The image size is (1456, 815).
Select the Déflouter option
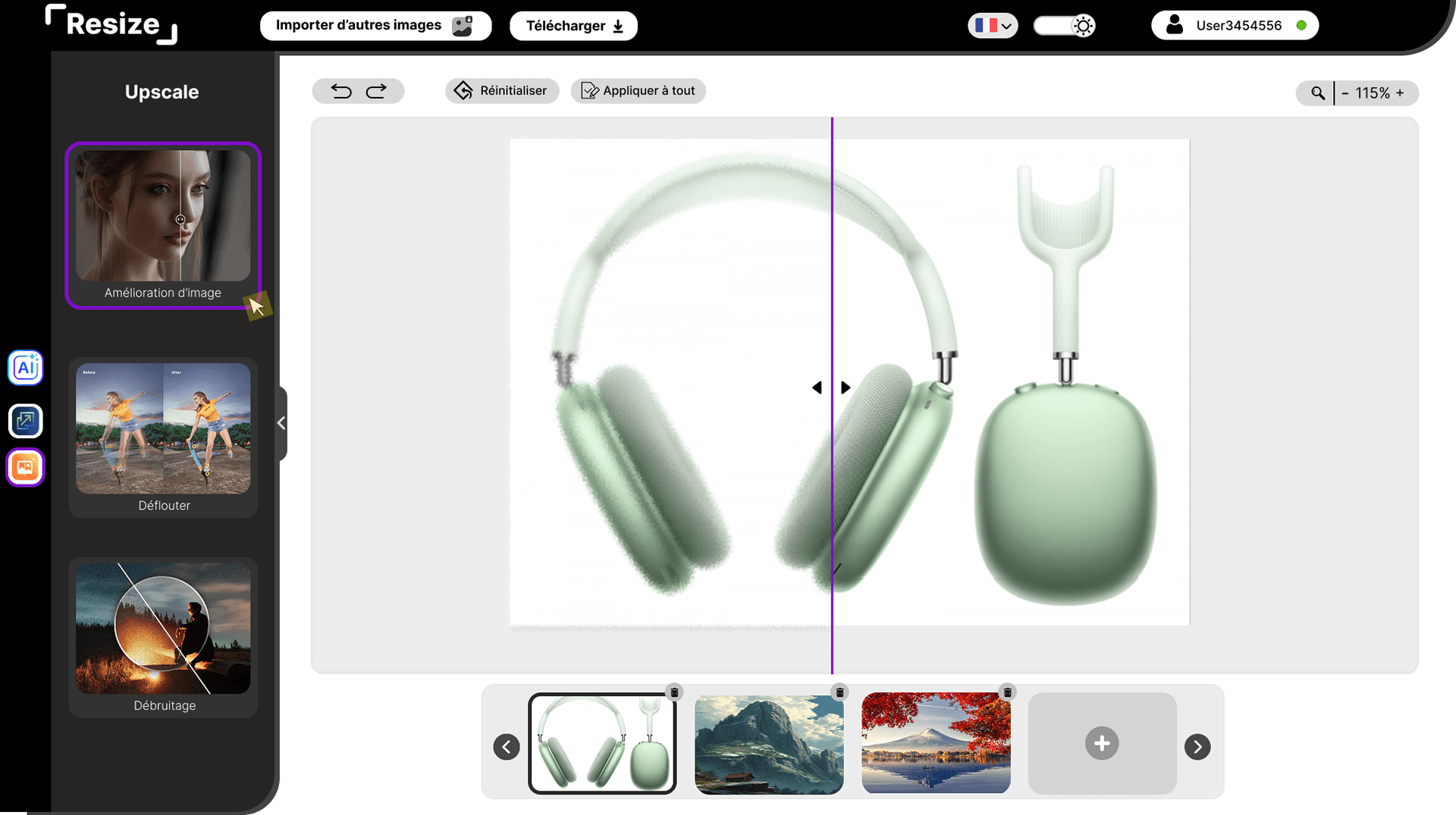[x=163, y=437]
